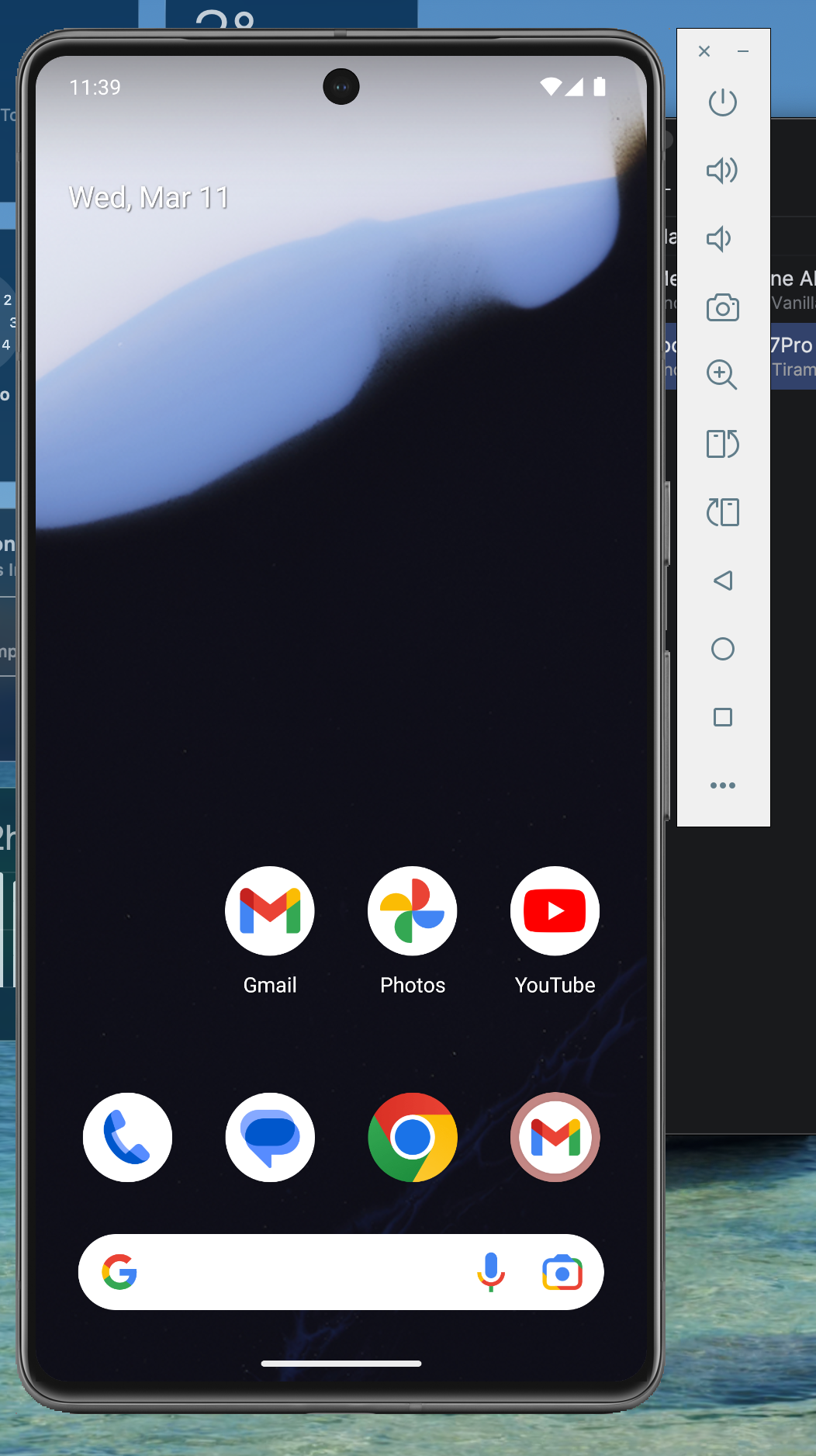This screenshot has width=816, height=1456.
Task: Tap the cellular signal status icon
Action: click(574, 86)
